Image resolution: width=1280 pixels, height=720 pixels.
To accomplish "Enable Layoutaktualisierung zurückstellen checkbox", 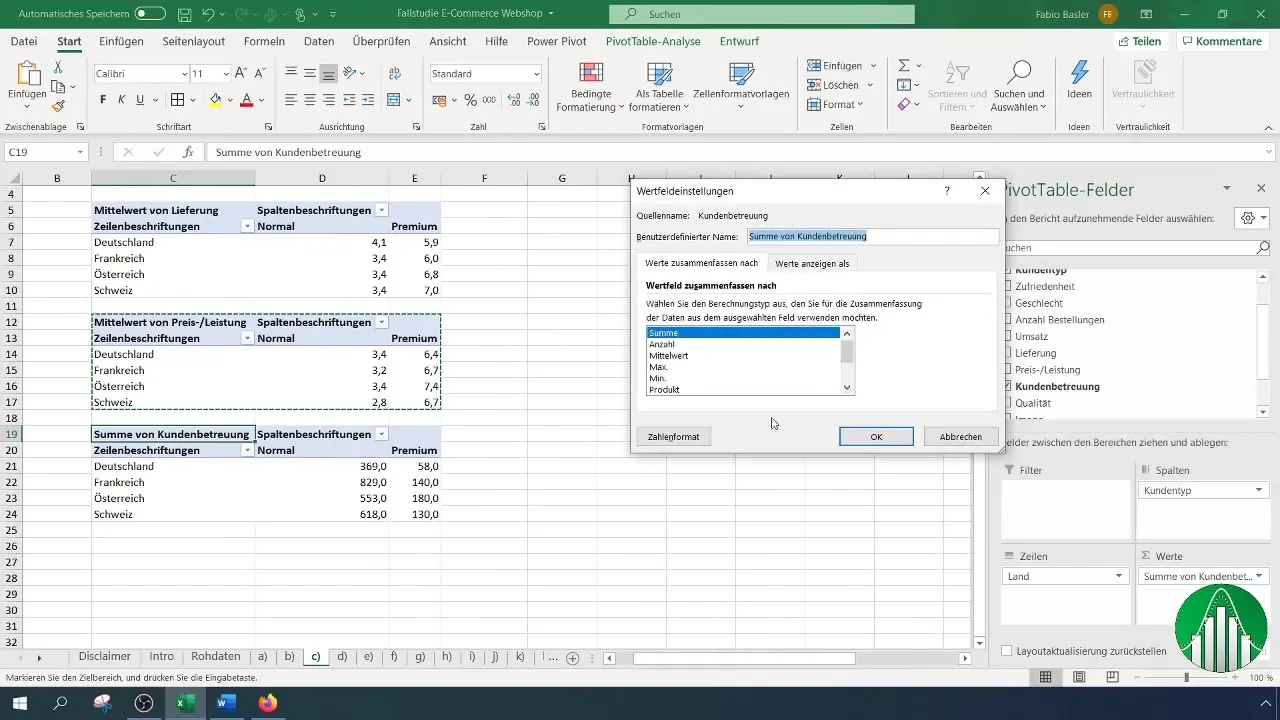I will pyautogui.click(x=1007, y=651).
